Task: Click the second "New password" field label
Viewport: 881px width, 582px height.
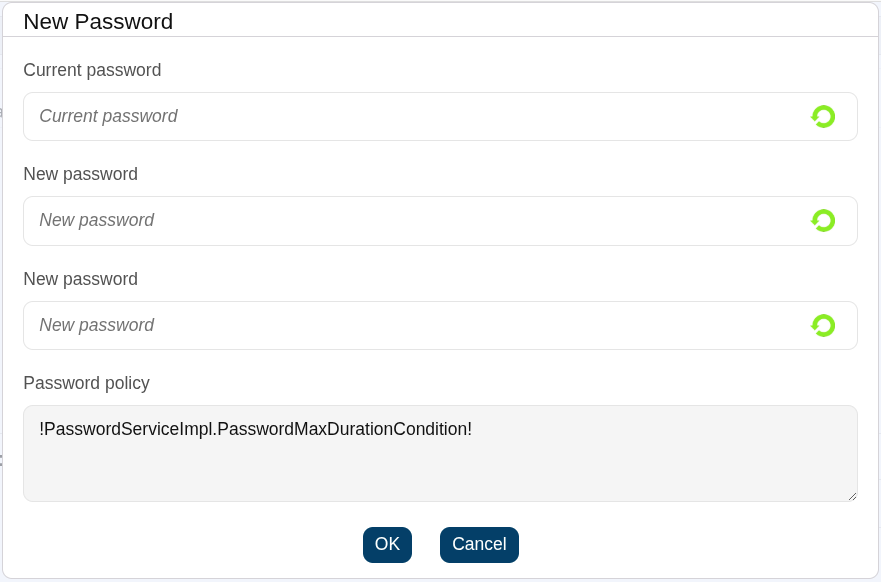Action: (x=80, y=279)
